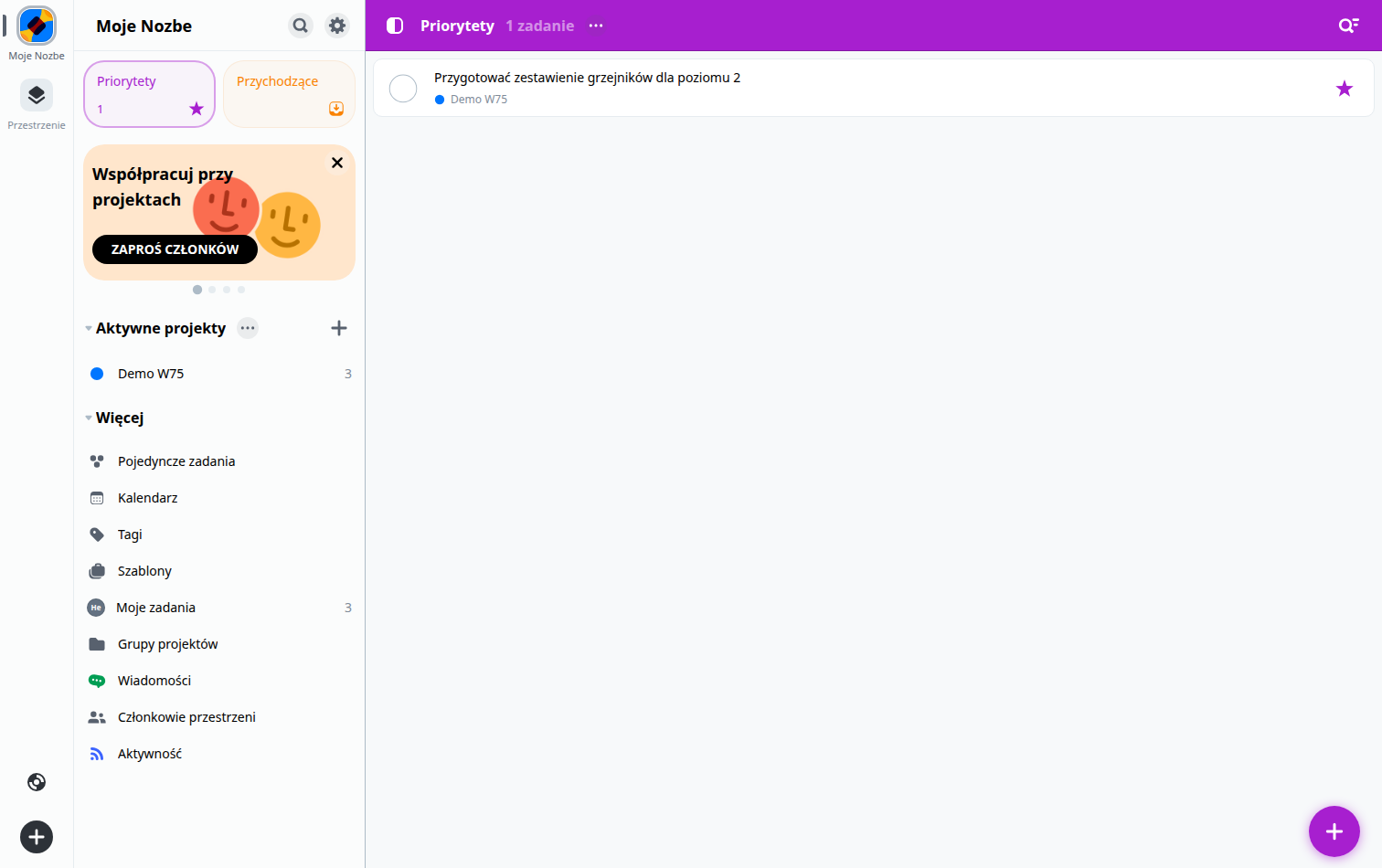1382x868 pixels.
Task: Mark the grzejników task as complete
Action: 403,89
